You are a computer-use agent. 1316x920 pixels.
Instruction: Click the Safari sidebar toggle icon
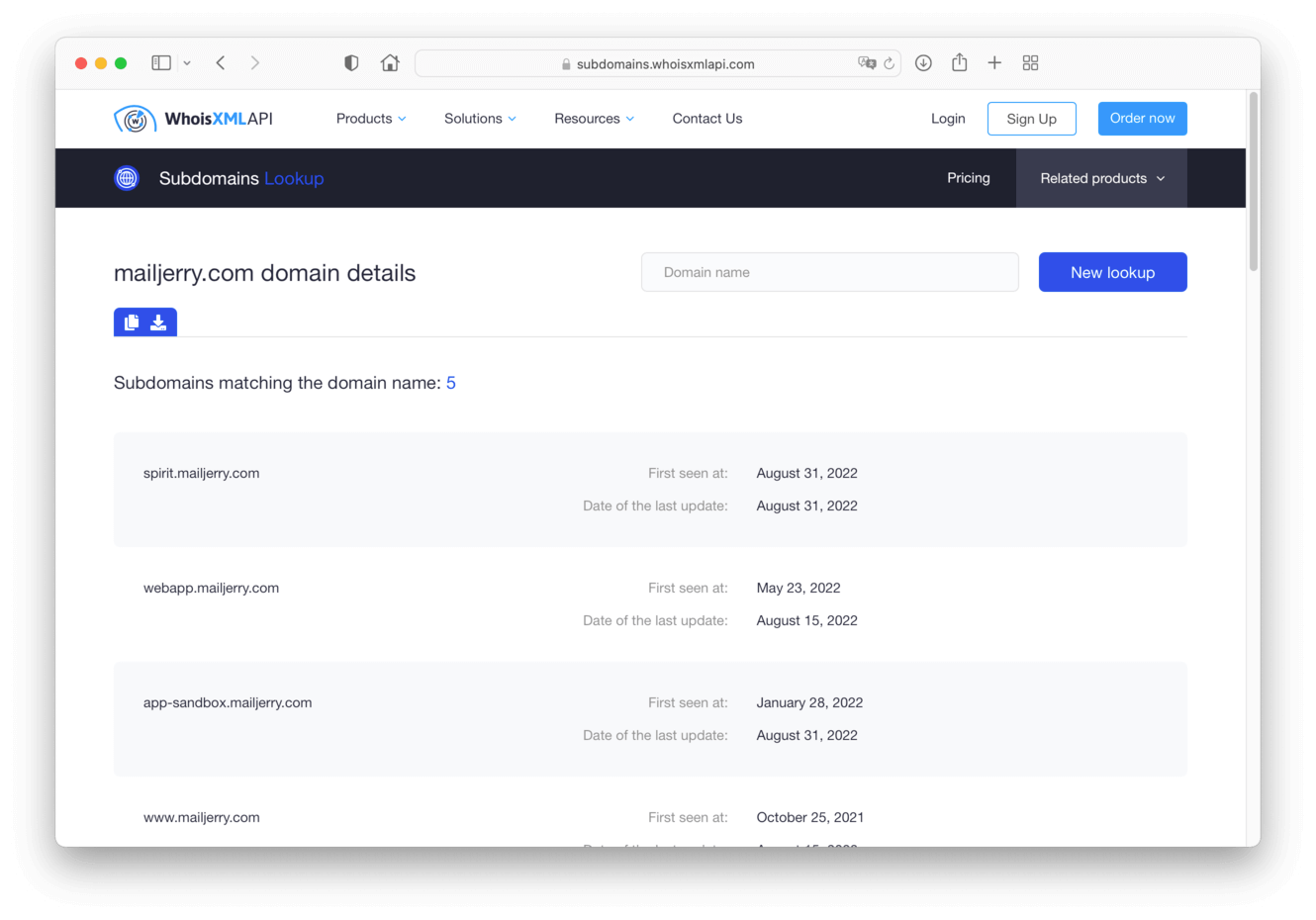pos(161,63)
